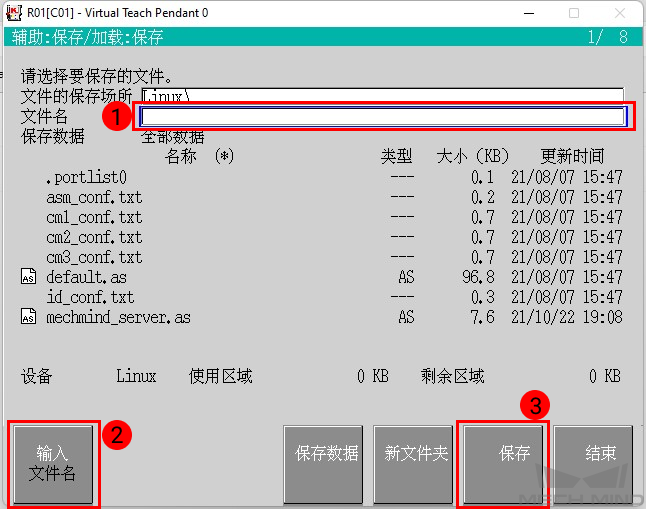Click the Virtual Teach Pendant app icon
Viewport: 646px width, 509px height.
14,13
